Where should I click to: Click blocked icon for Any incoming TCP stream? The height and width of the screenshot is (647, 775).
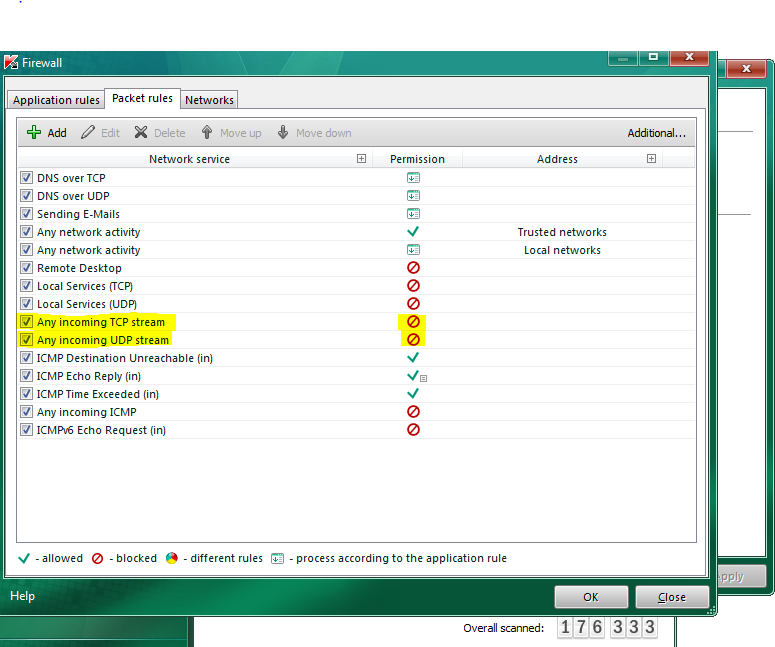[x=413, y=322]
